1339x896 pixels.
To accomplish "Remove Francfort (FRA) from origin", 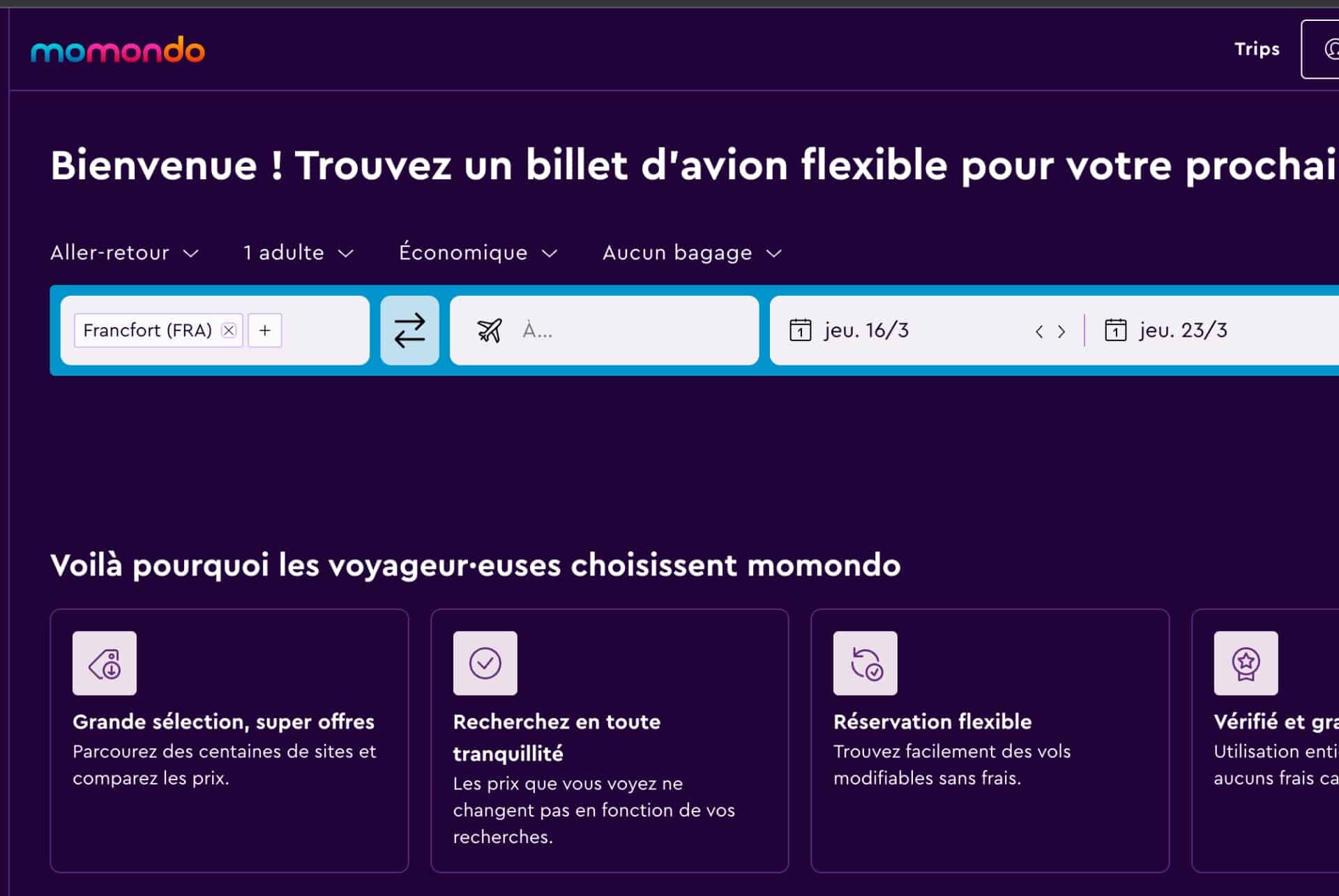I will (229, 331).
